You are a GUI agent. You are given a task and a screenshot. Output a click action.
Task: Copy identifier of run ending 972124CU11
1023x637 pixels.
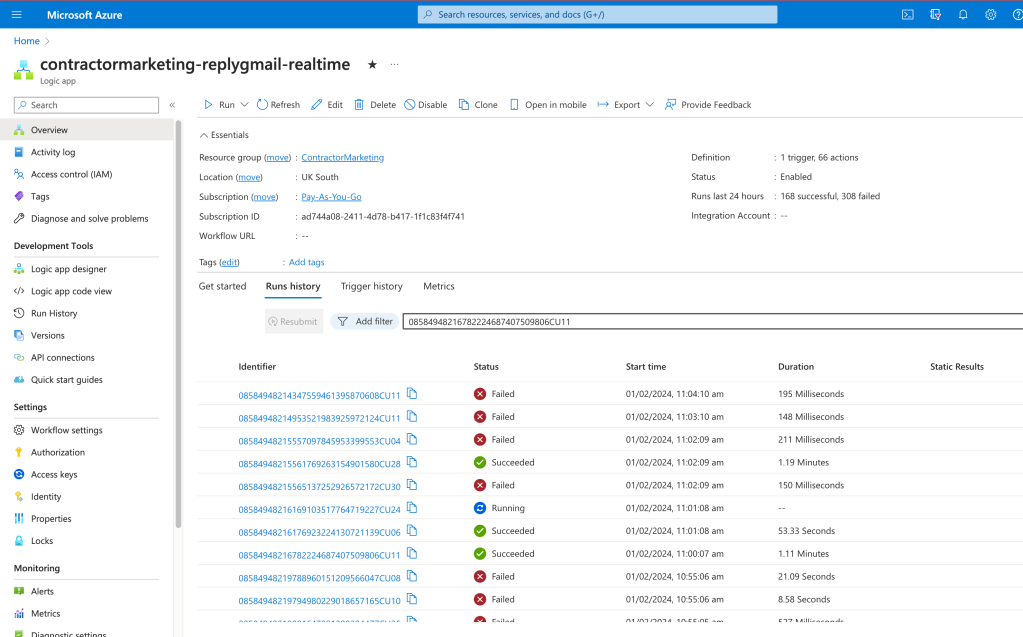[x=412, y=416]
